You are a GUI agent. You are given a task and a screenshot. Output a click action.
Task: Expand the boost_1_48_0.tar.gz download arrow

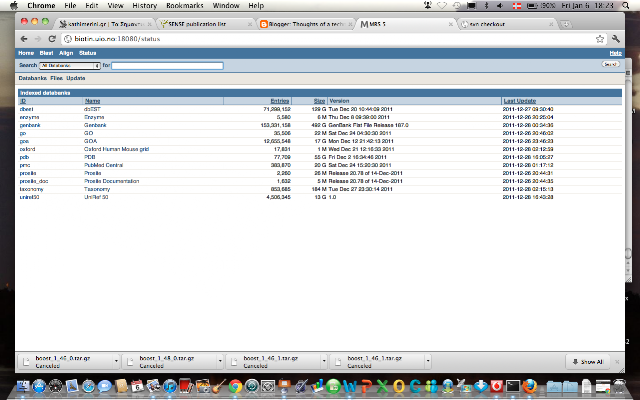(220, 361)
